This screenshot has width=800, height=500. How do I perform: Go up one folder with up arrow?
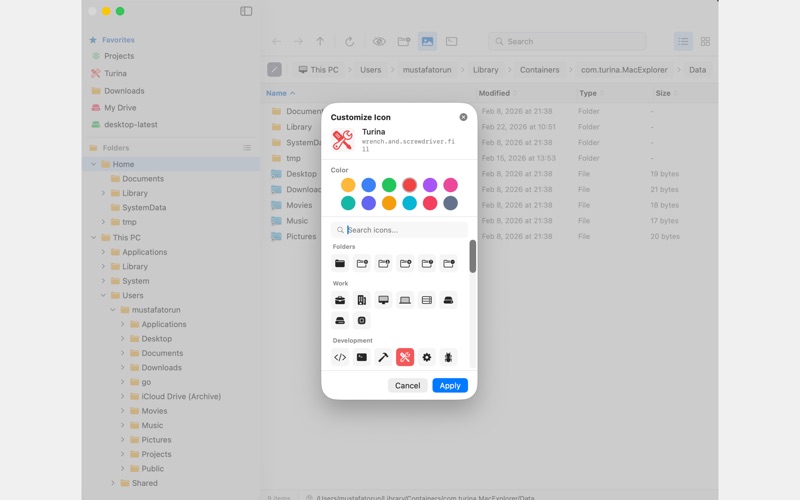(x=320, y=41)
